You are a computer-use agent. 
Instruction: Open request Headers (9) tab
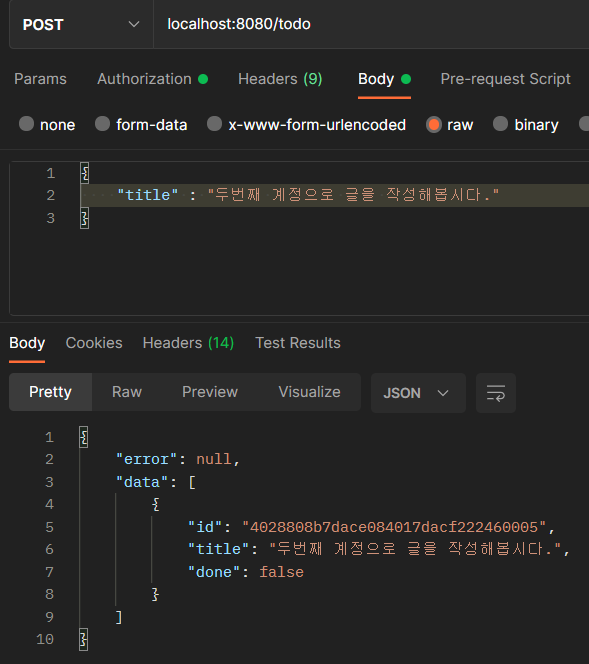(280, 79)
